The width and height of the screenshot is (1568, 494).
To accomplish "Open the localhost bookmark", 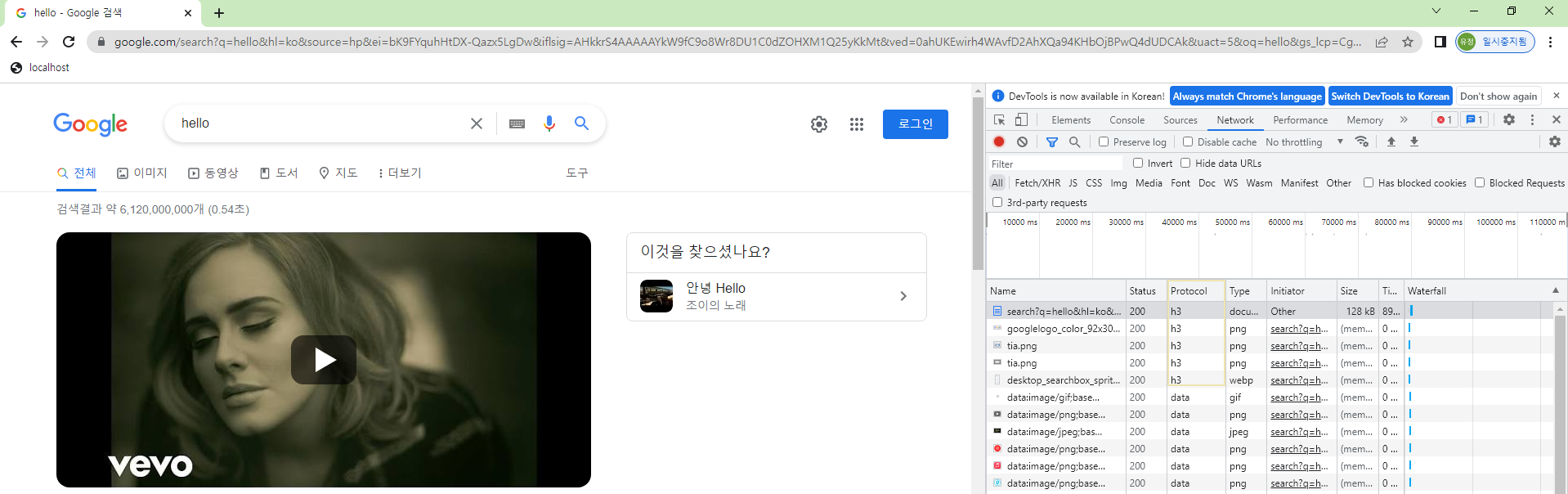I will click(40, 67).
